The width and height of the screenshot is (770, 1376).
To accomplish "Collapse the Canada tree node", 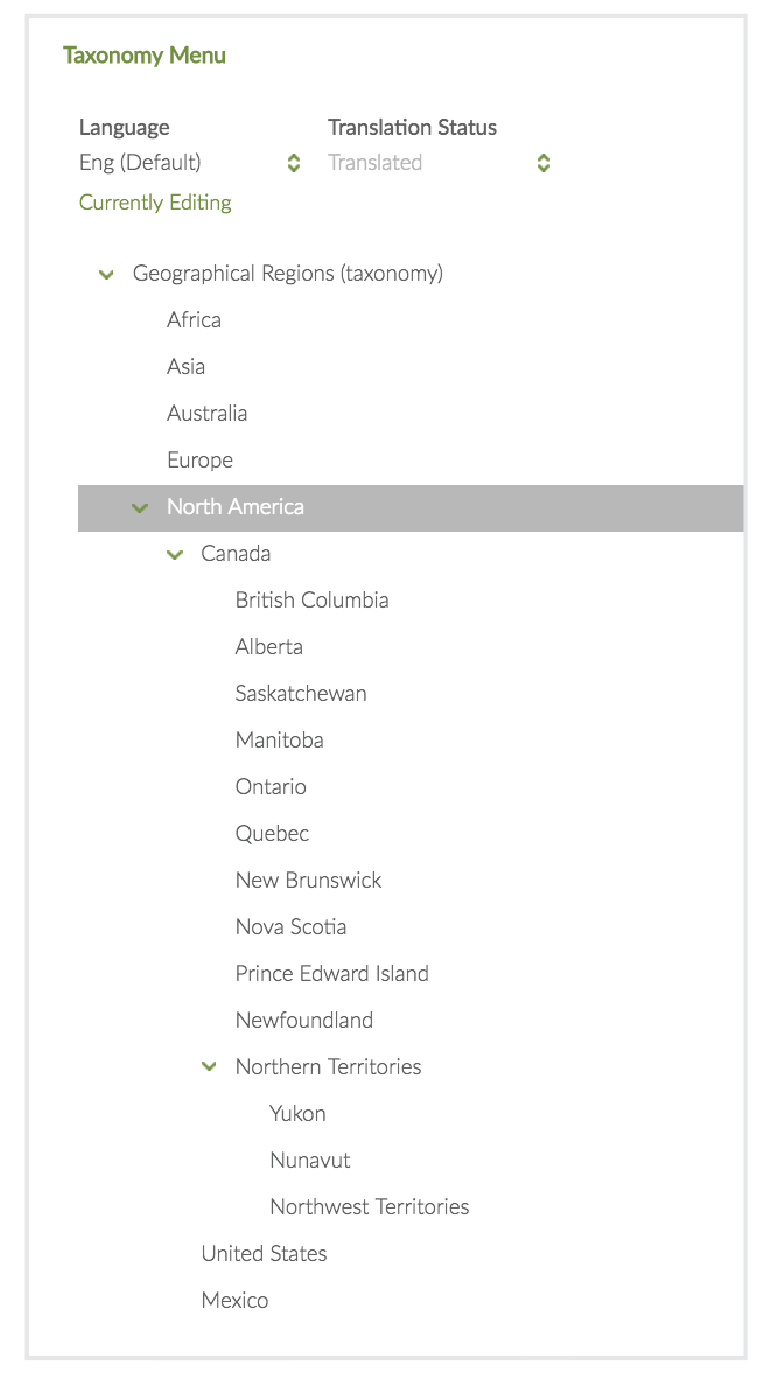I will click(x=175, y=554).
